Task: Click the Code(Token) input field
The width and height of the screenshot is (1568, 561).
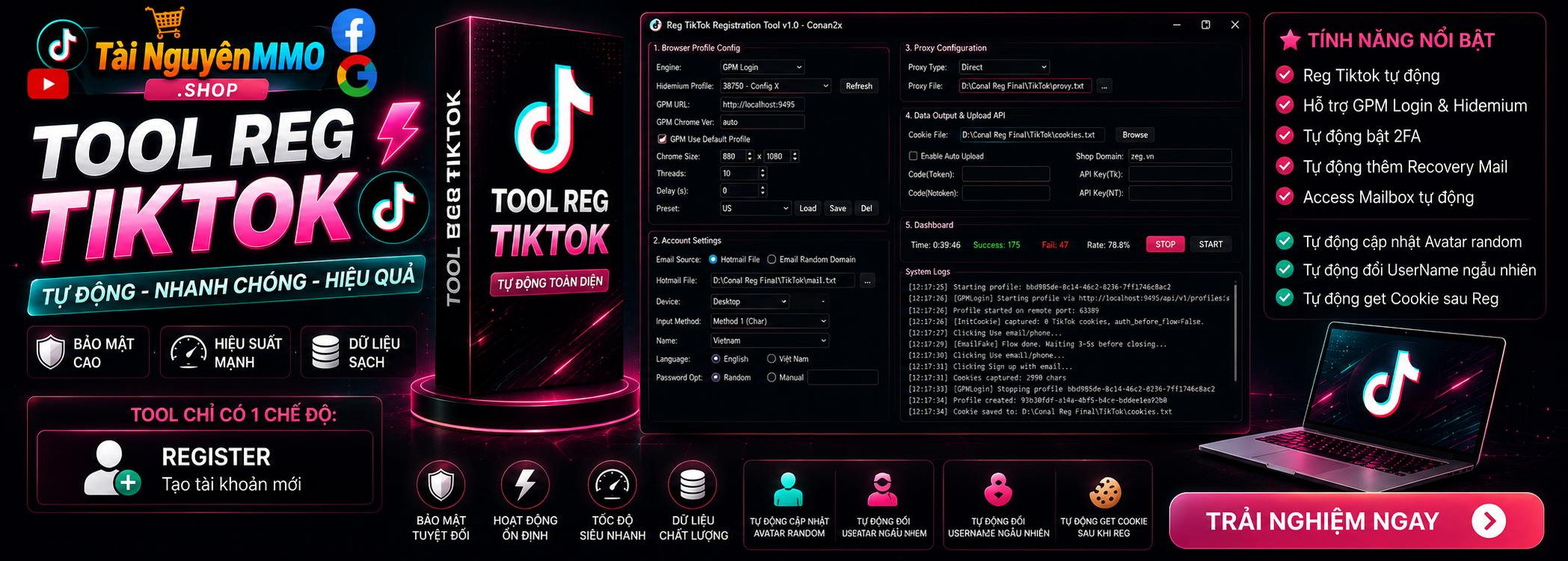Action: pos(1006,174)
